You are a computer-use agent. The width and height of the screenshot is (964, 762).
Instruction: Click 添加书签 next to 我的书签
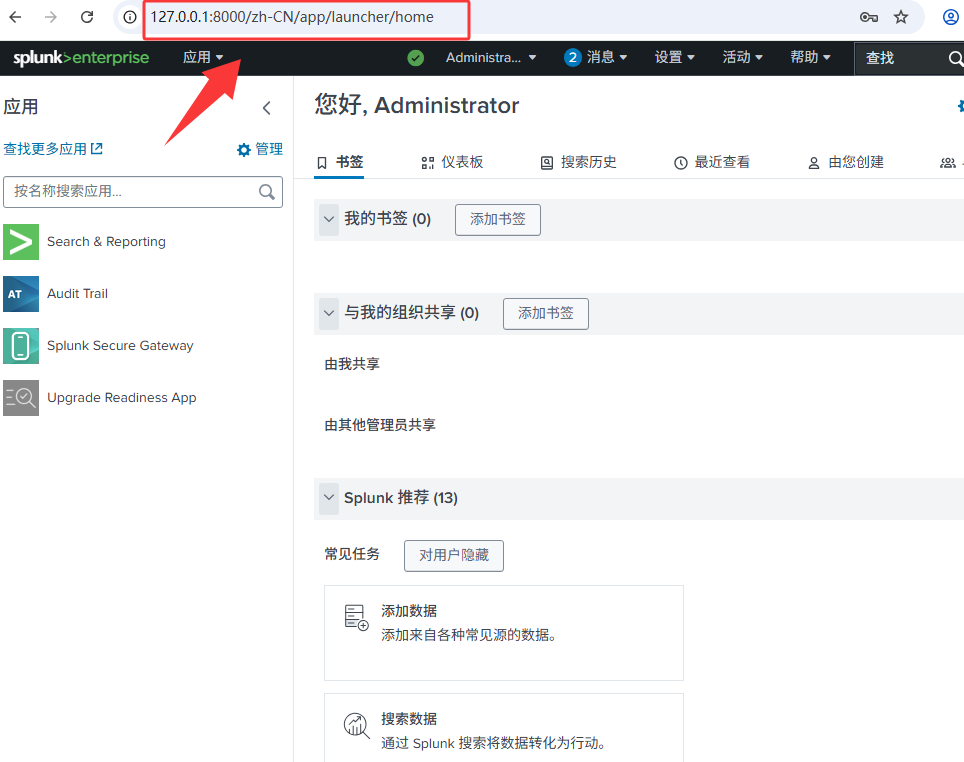pos(498,220)
